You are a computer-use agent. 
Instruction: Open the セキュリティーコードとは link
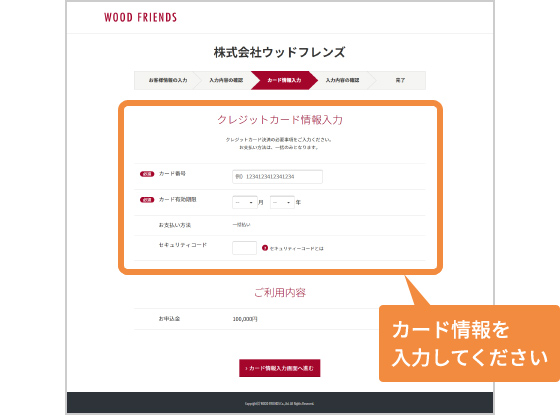click(x=296, y=248)
